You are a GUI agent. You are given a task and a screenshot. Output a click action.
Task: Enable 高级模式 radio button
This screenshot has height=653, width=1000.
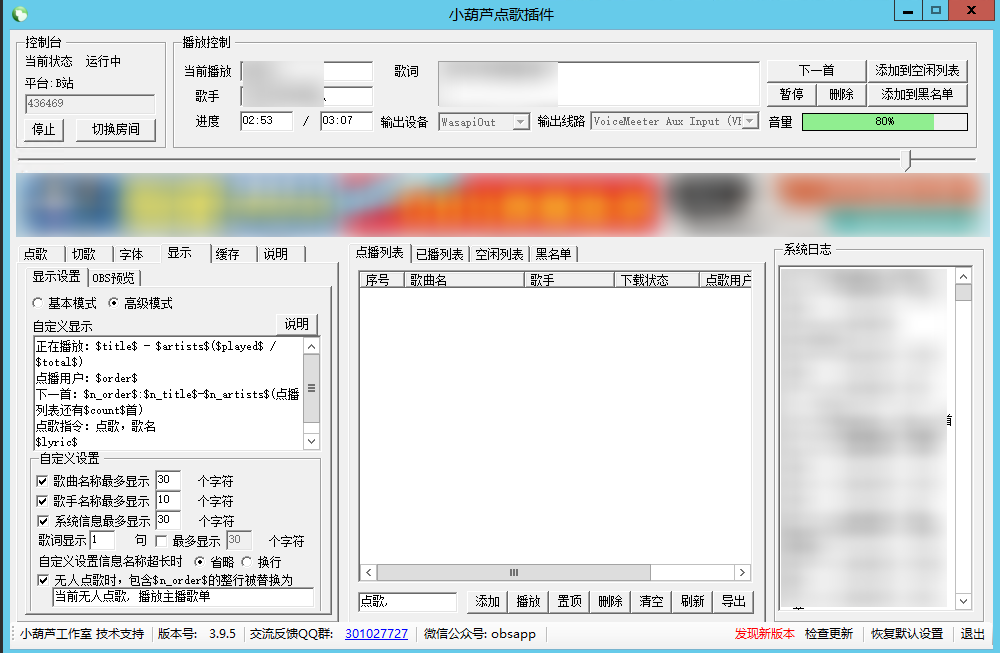click(x=114, y=303)
